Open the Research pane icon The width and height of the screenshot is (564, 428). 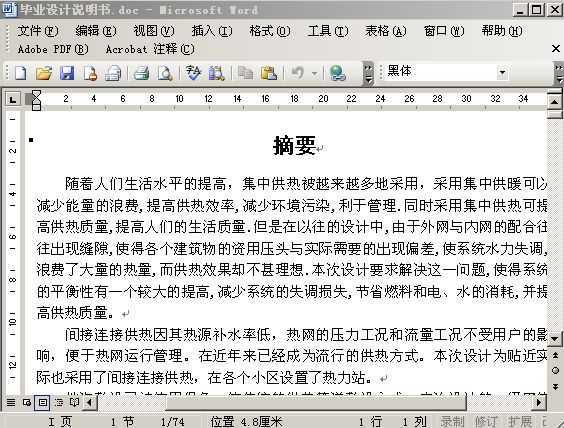point(217,73)
